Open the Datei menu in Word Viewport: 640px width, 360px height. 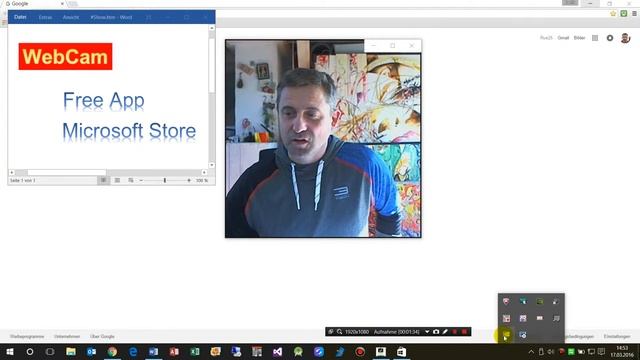pos(20,17)
